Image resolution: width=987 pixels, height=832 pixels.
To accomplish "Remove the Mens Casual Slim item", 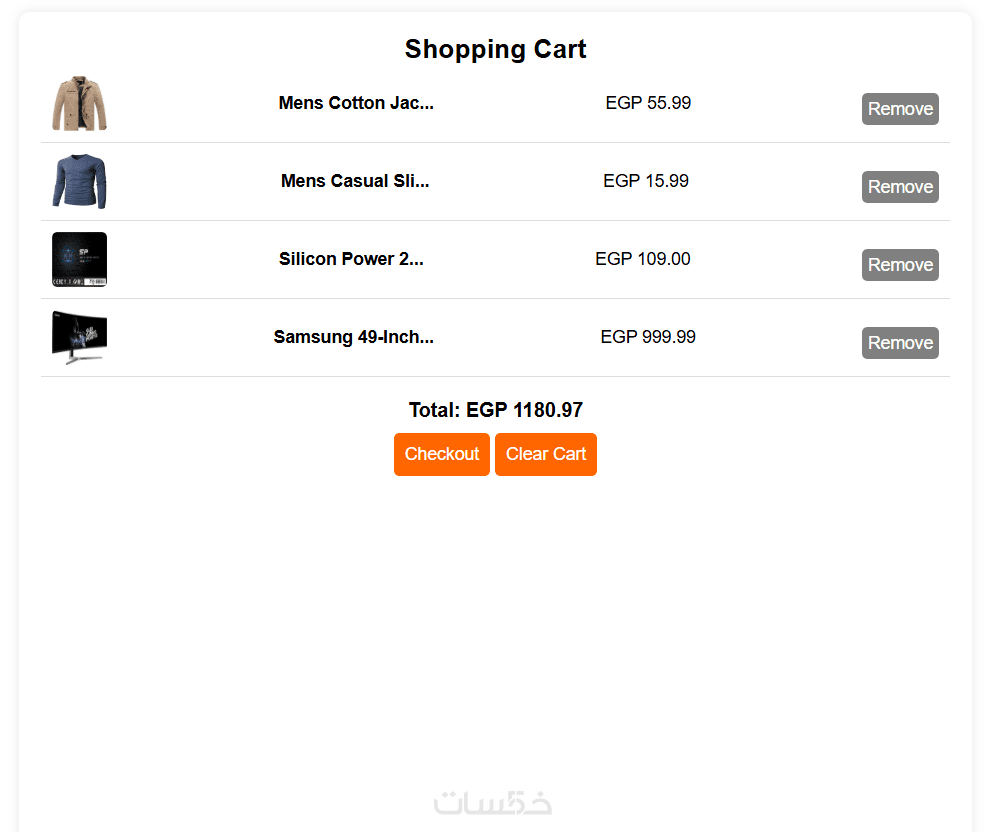I will click(x=900, y=187).
